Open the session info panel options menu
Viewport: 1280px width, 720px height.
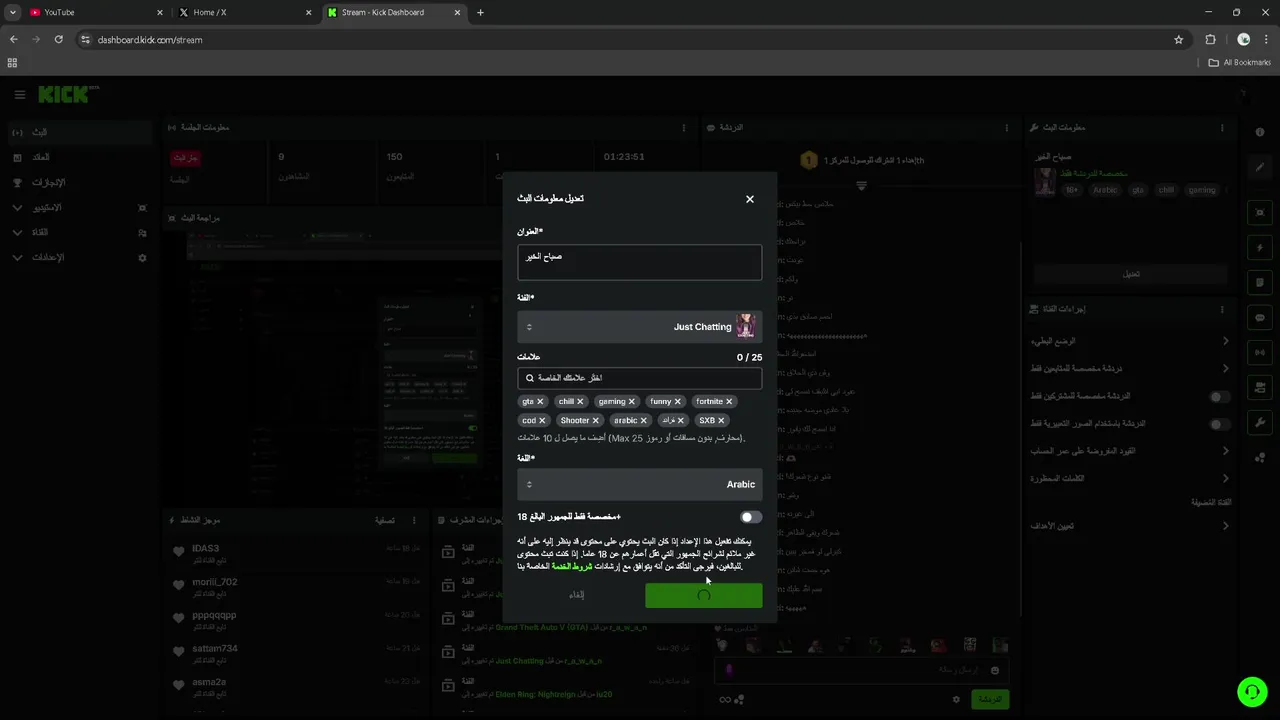tap(684, 128)
